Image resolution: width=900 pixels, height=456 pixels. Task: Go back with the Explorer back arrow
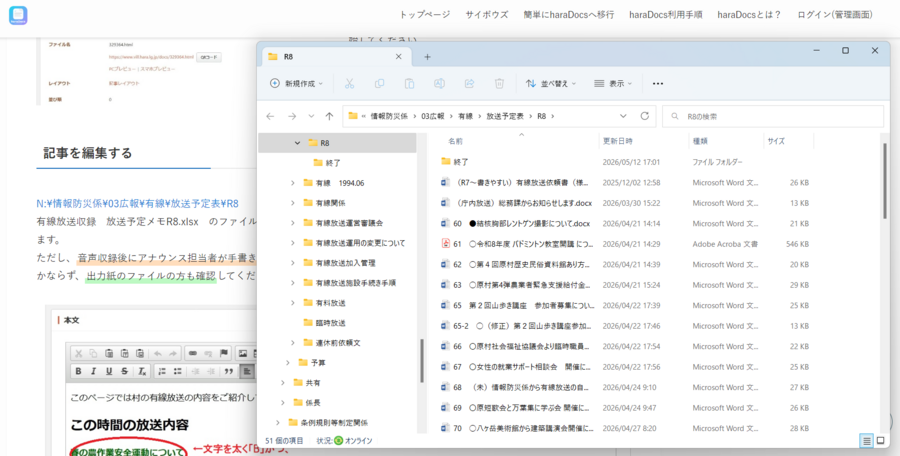(270, 116)
